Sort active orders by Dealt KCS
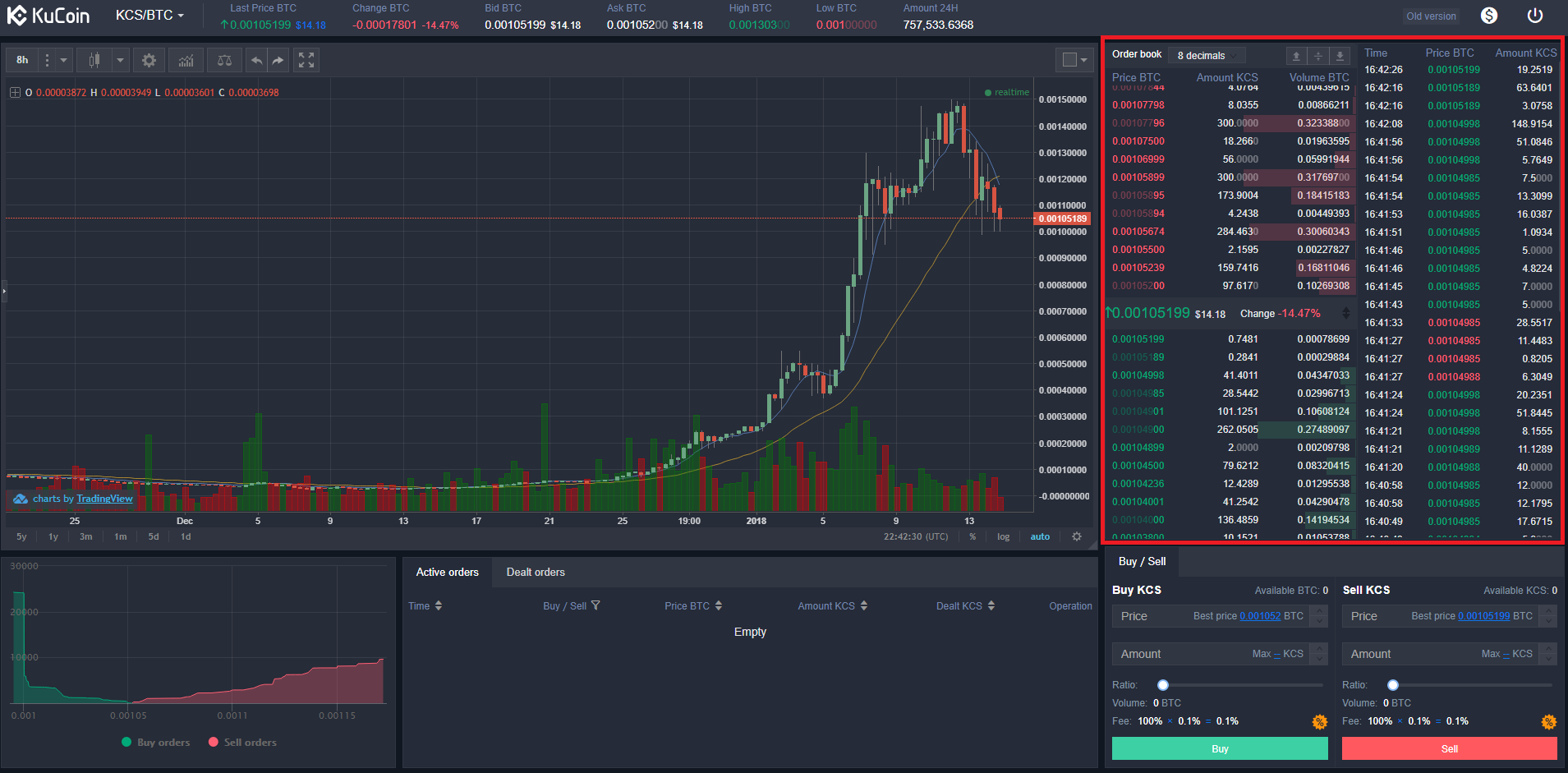 [991, 605]
